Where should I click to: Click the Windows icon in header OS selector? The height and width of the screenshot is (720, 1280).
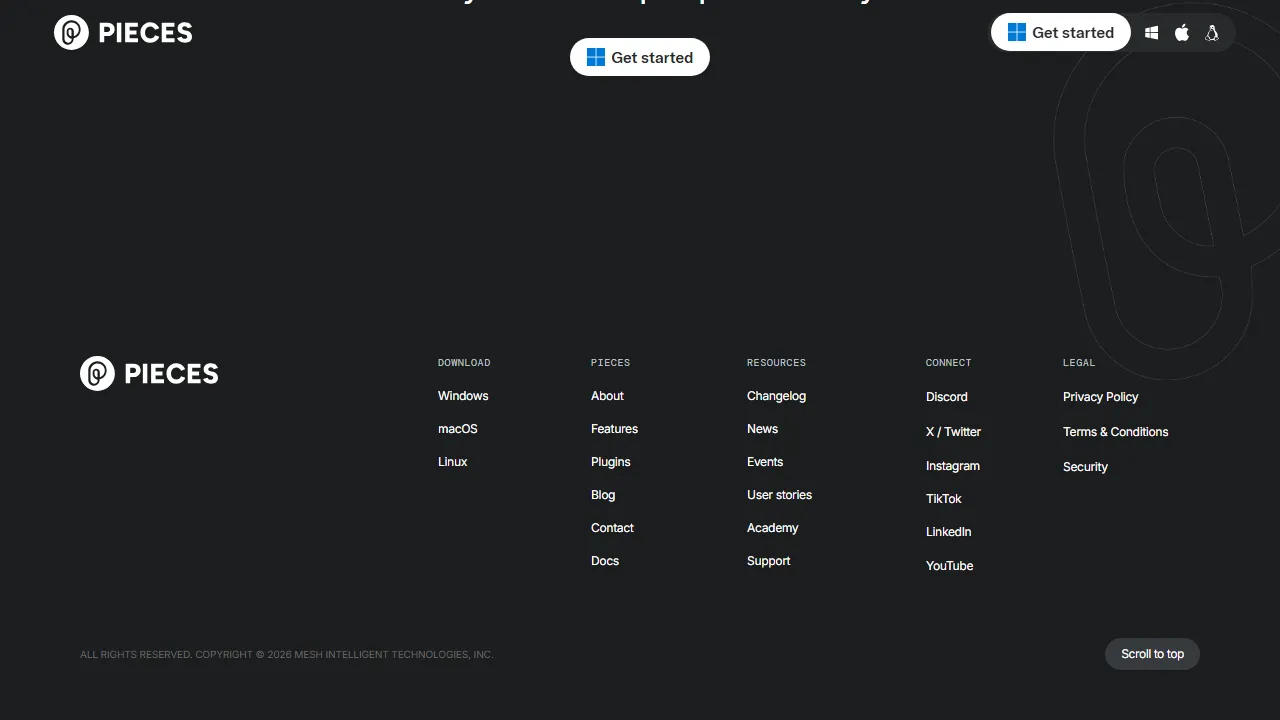[1152, 33]
